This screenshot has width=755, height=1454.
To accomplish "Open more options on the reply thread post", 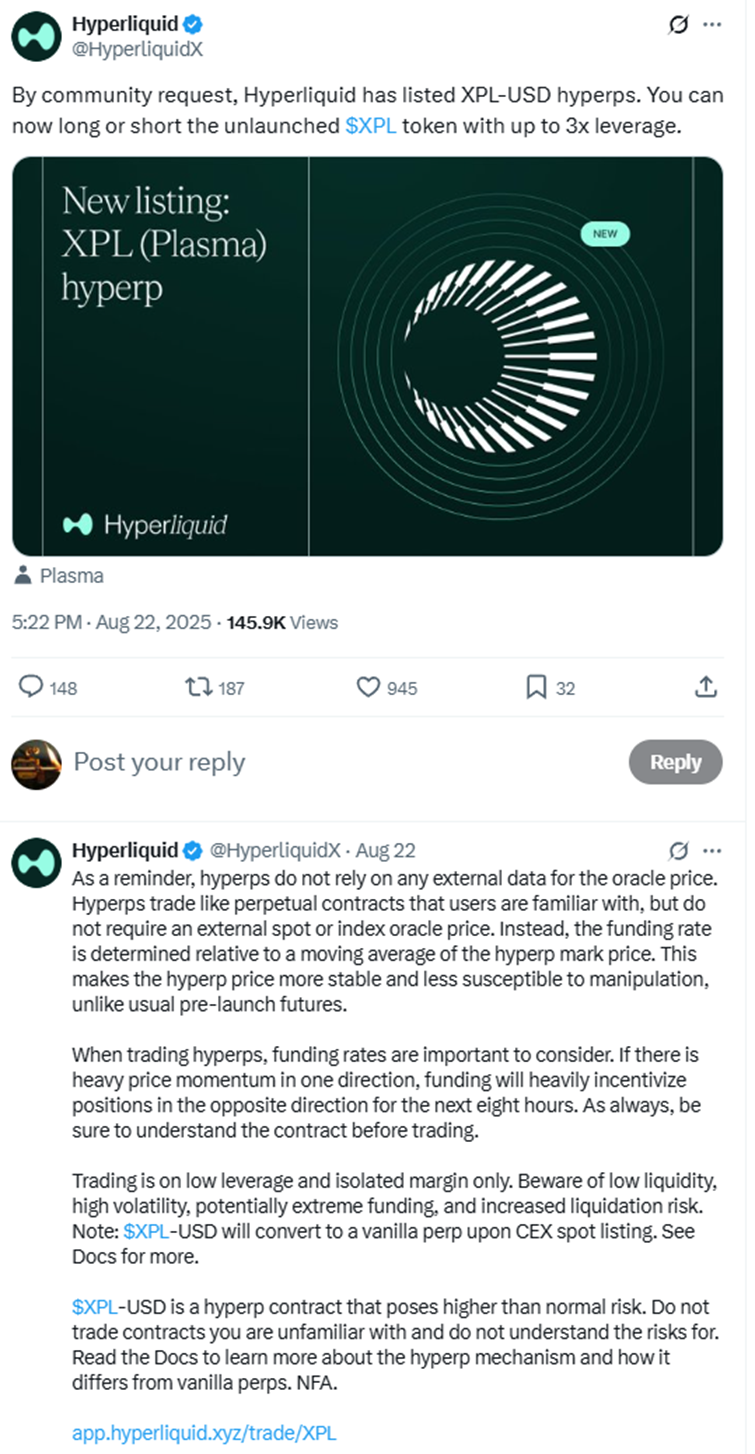I will point(712,851).
